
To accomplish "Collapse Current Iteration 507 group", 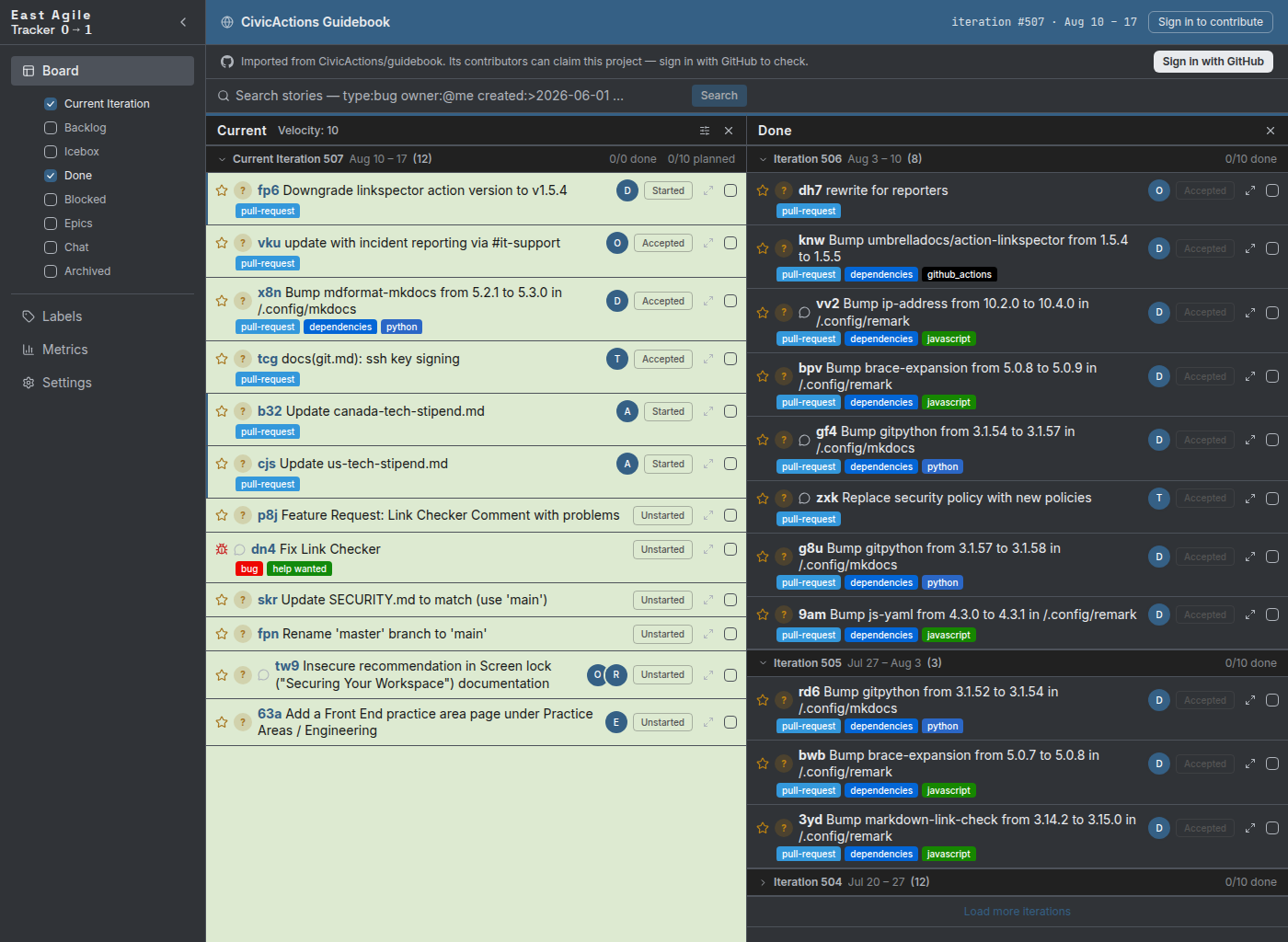I will click(x=222, y=159).
